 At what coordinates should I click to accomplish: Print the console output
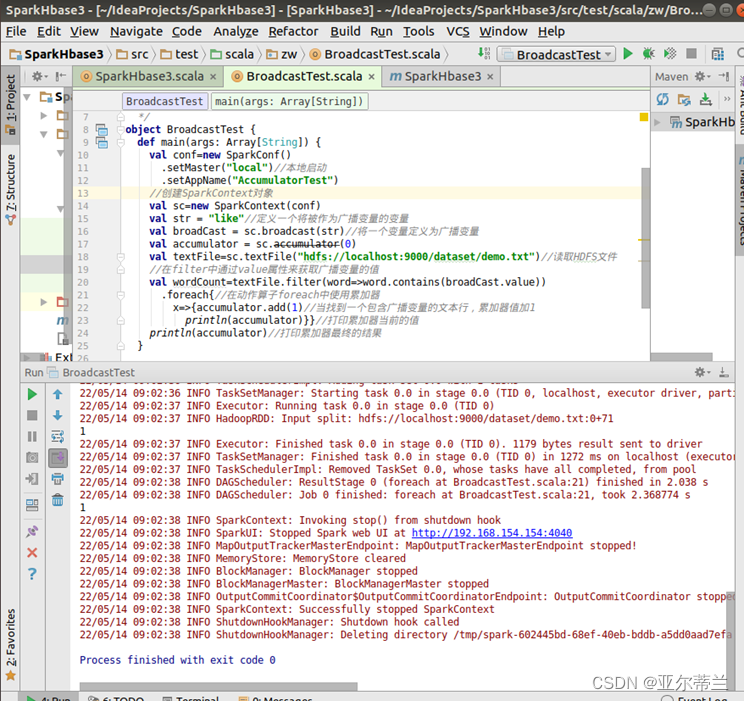(x=58, y=479)
